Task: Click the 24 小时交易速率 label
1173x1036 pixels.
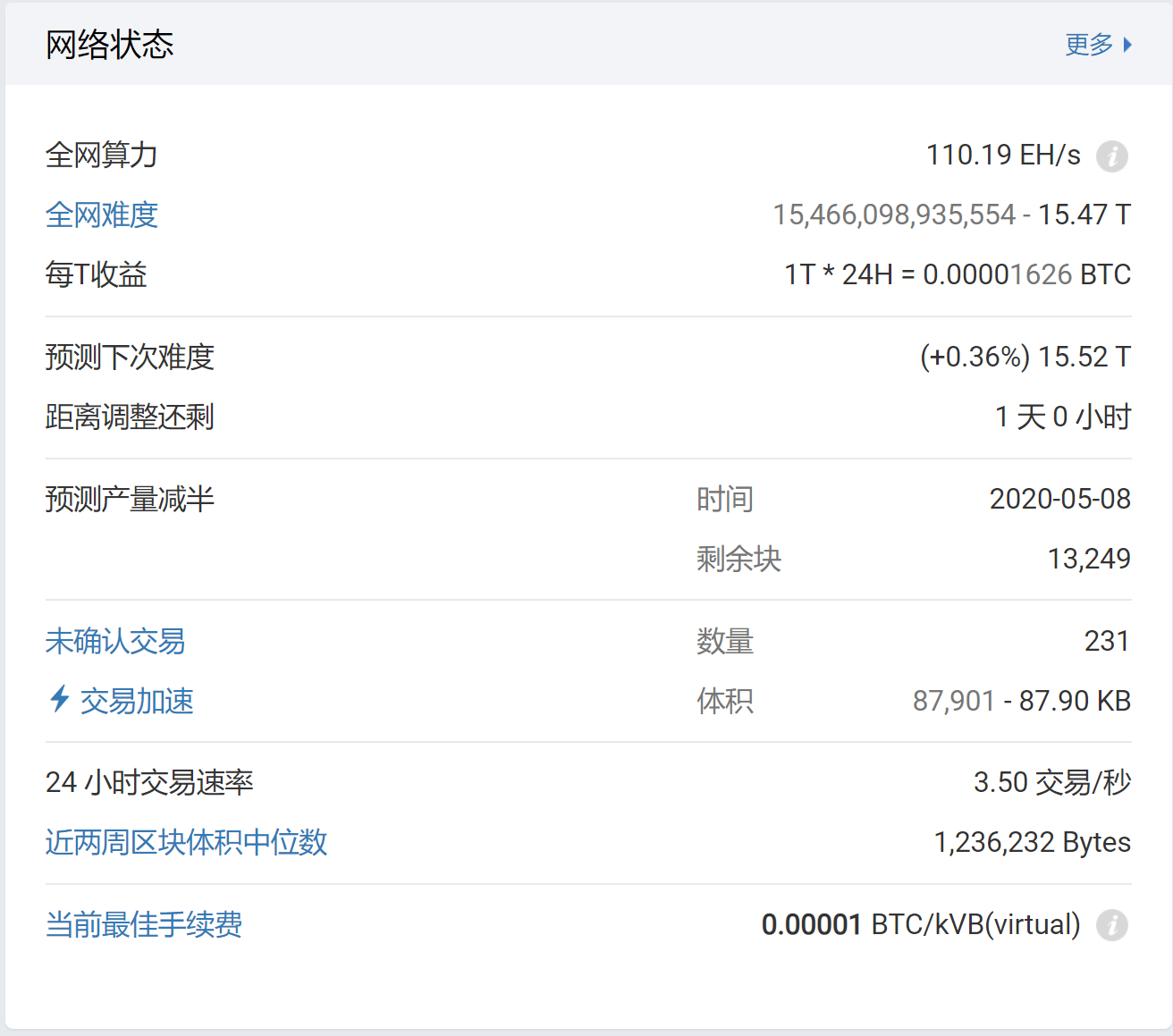Action: click(150, 782)
